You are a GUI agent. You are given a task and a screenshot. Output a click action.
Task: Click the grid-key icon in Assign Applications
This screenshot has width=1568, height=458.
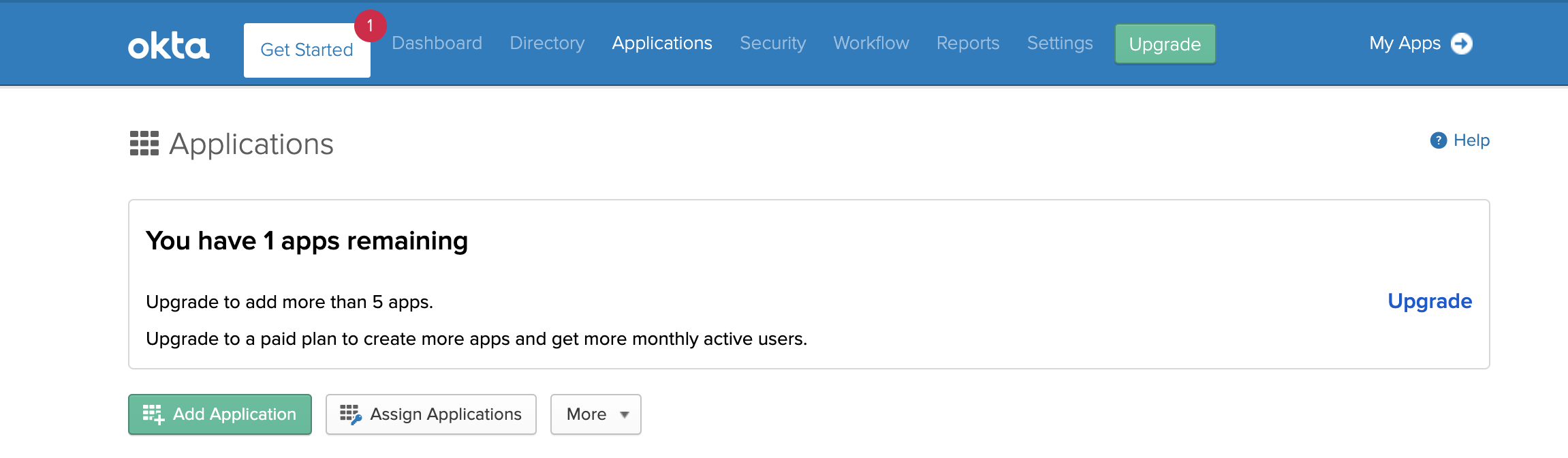point(351,414)
